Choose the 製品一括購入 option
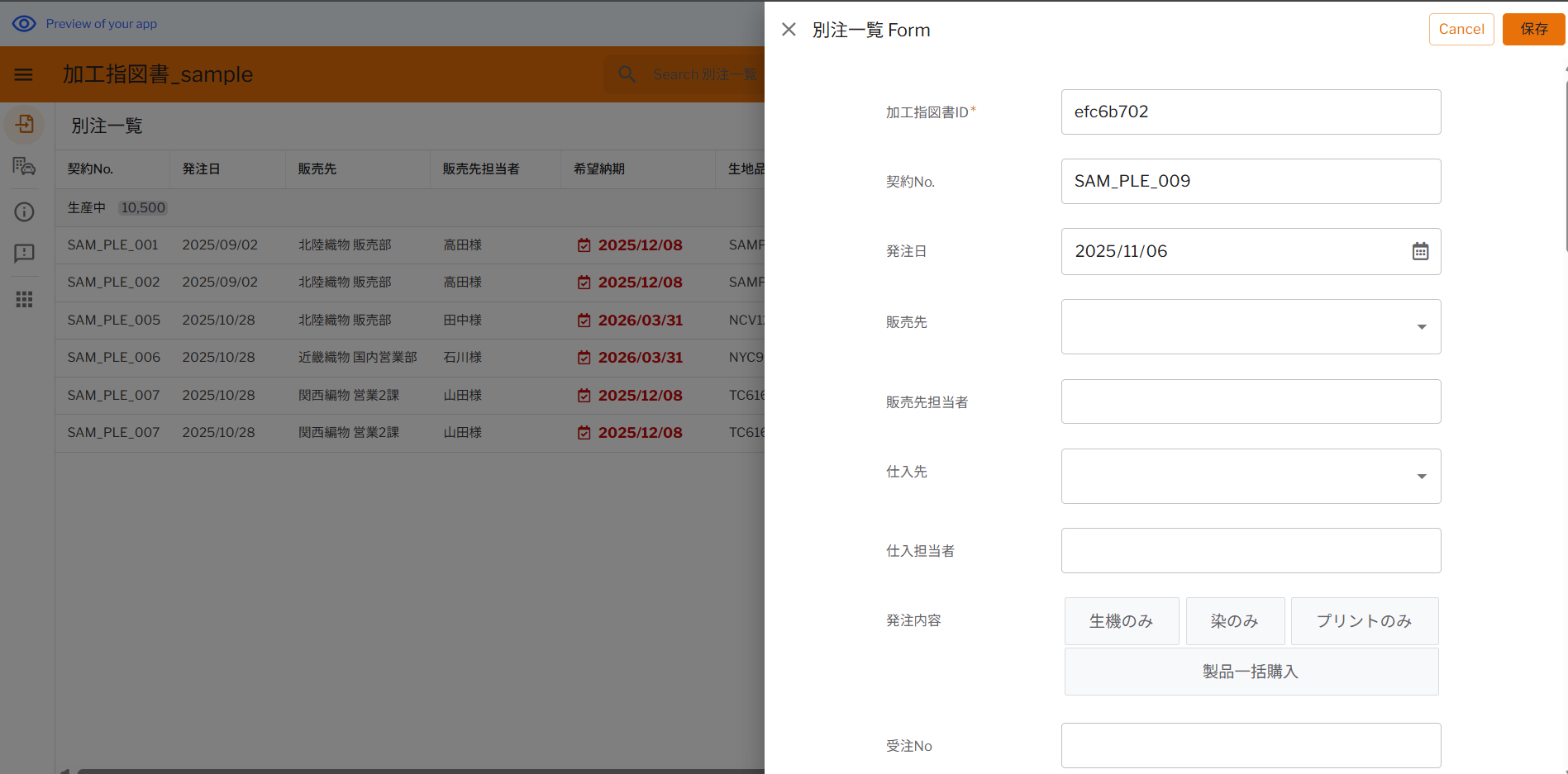This screenshot has height=774, width=1568. click(x=1251, y=672)
